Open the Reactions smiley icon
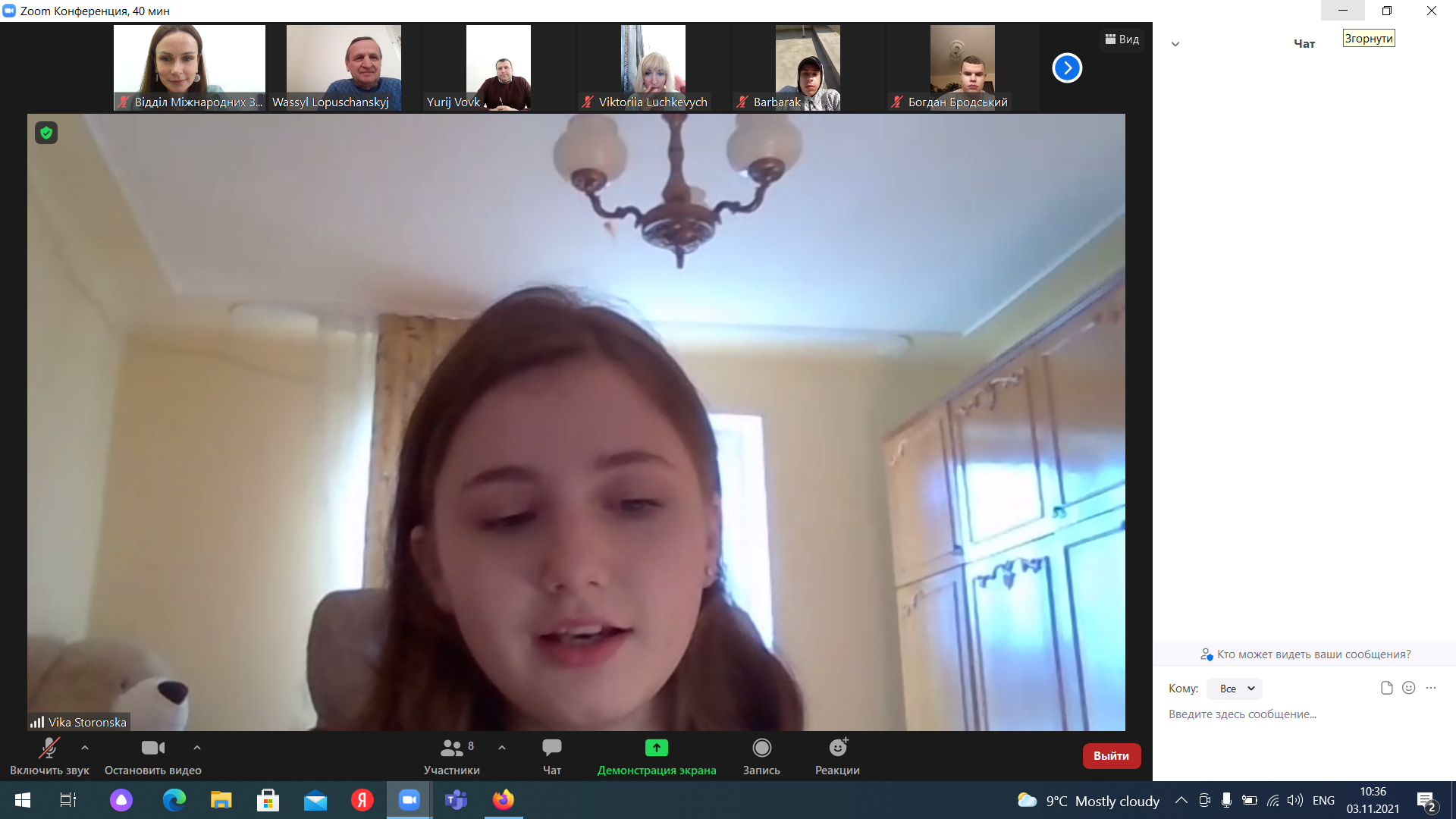This screenshot has width=1456, height=819. tap(837, 748)
